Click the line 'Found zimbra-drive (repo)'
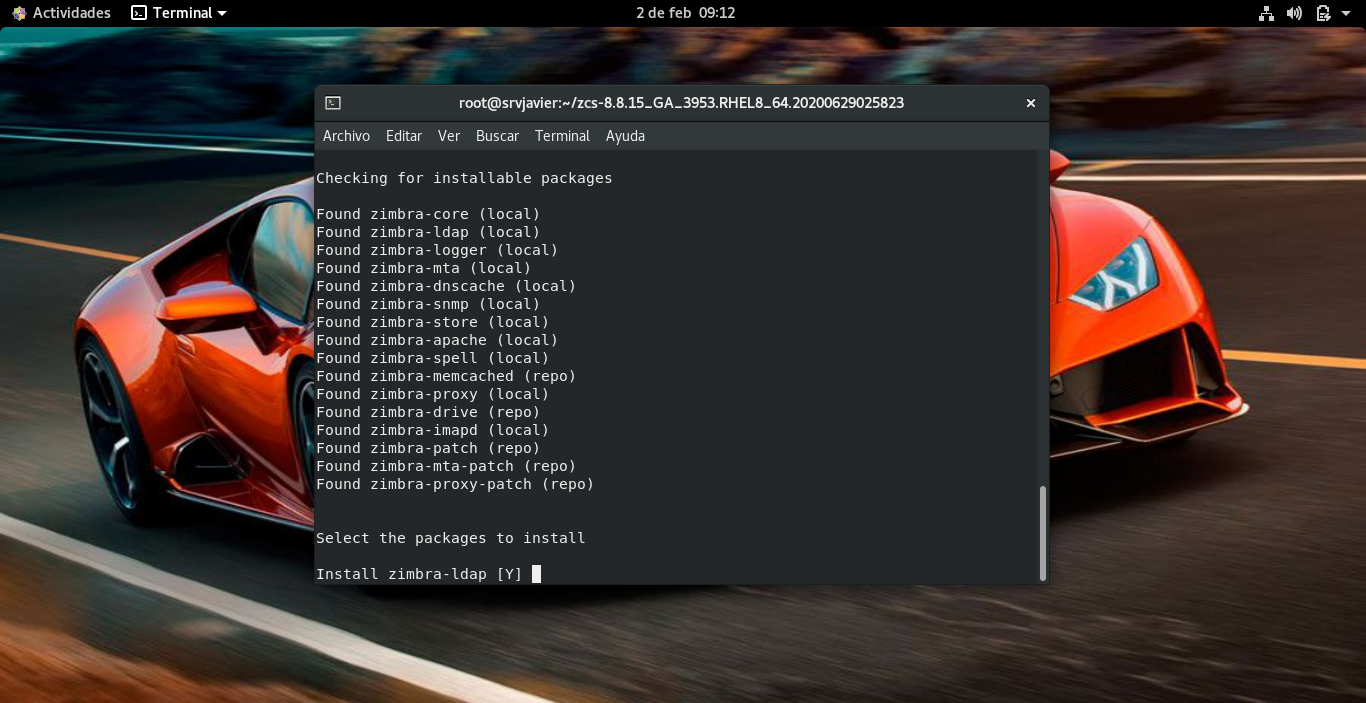 coord(428,412)
